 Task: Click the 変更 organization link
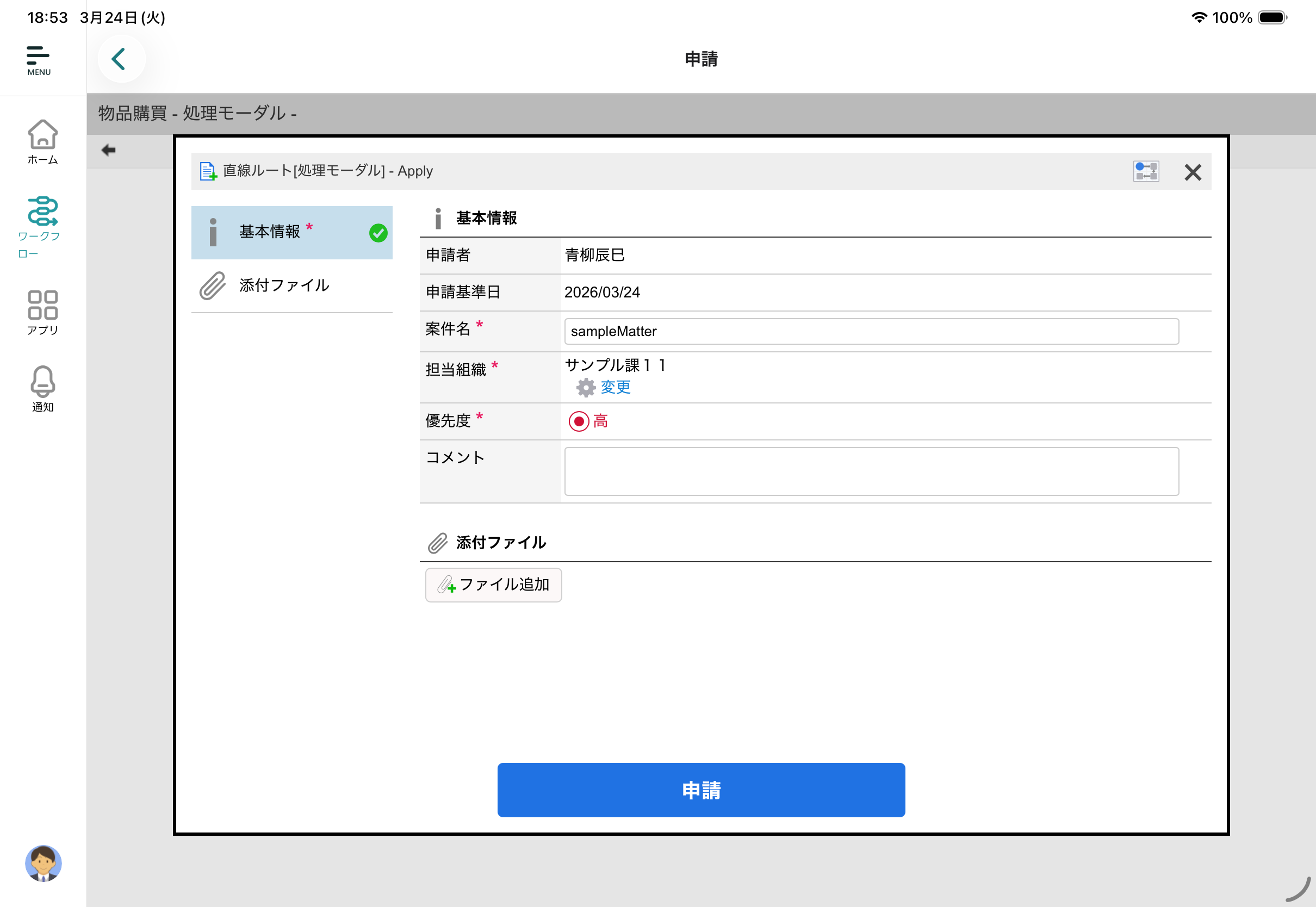point(616,388)
